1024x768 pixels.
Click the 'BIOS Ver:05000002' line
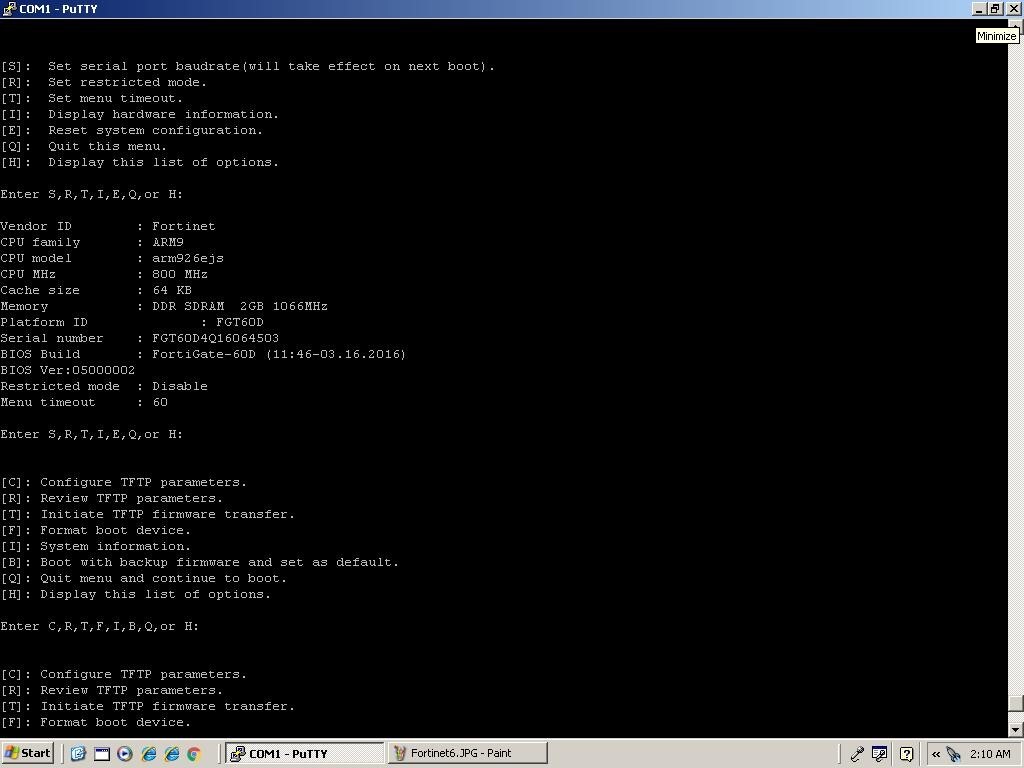pyautogui.click(x=67, y=370)
